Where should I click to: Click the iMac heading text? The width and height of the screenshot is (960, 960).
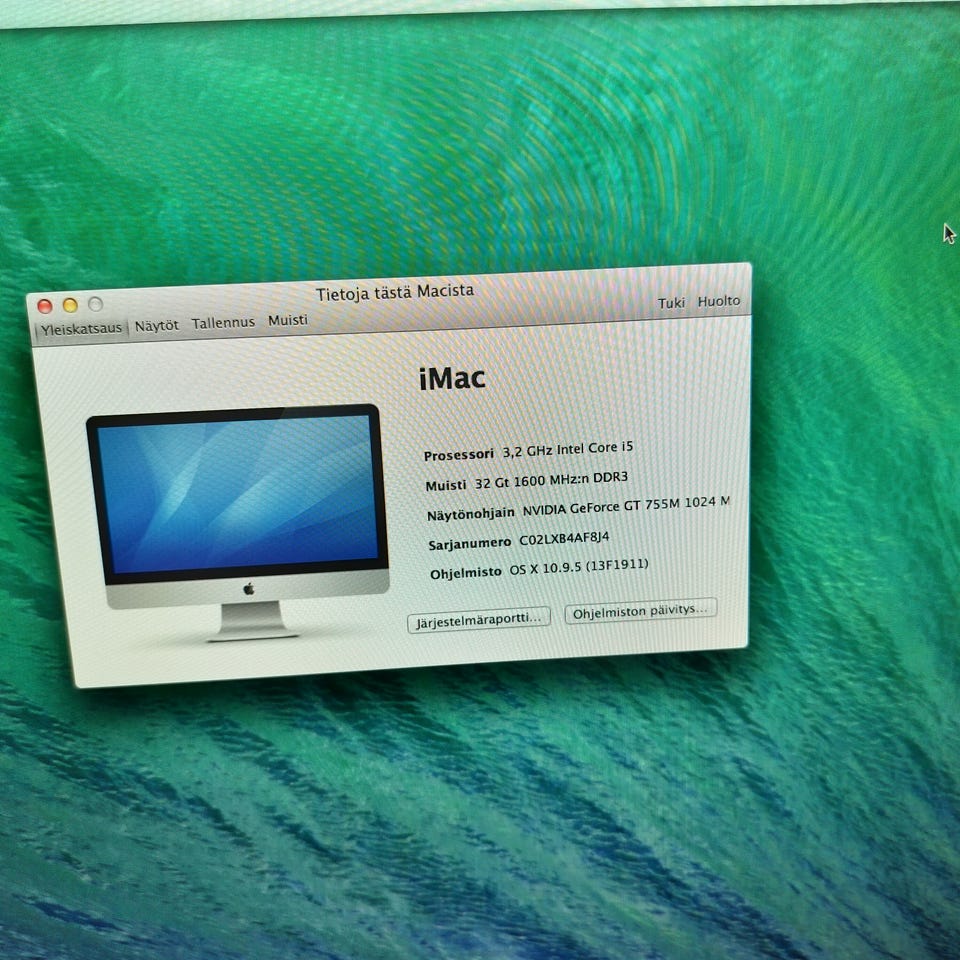pos(452,378)
